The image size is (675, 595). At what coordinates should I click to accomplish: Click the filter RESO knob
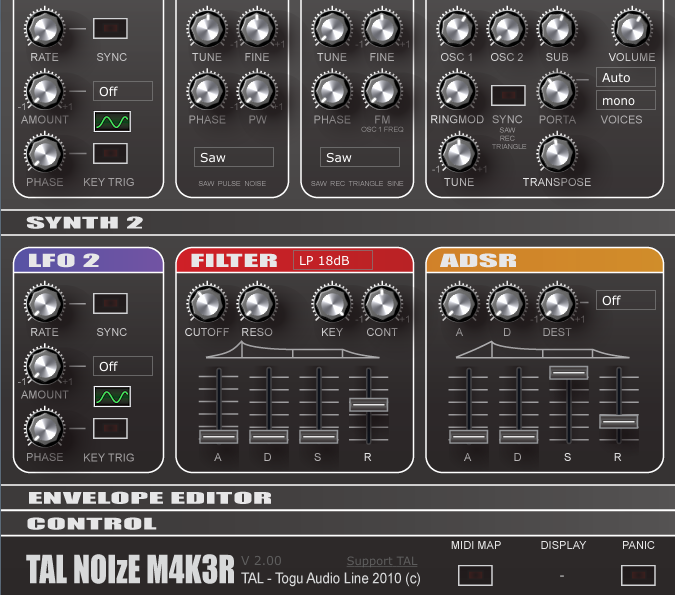tap(257, 304)
